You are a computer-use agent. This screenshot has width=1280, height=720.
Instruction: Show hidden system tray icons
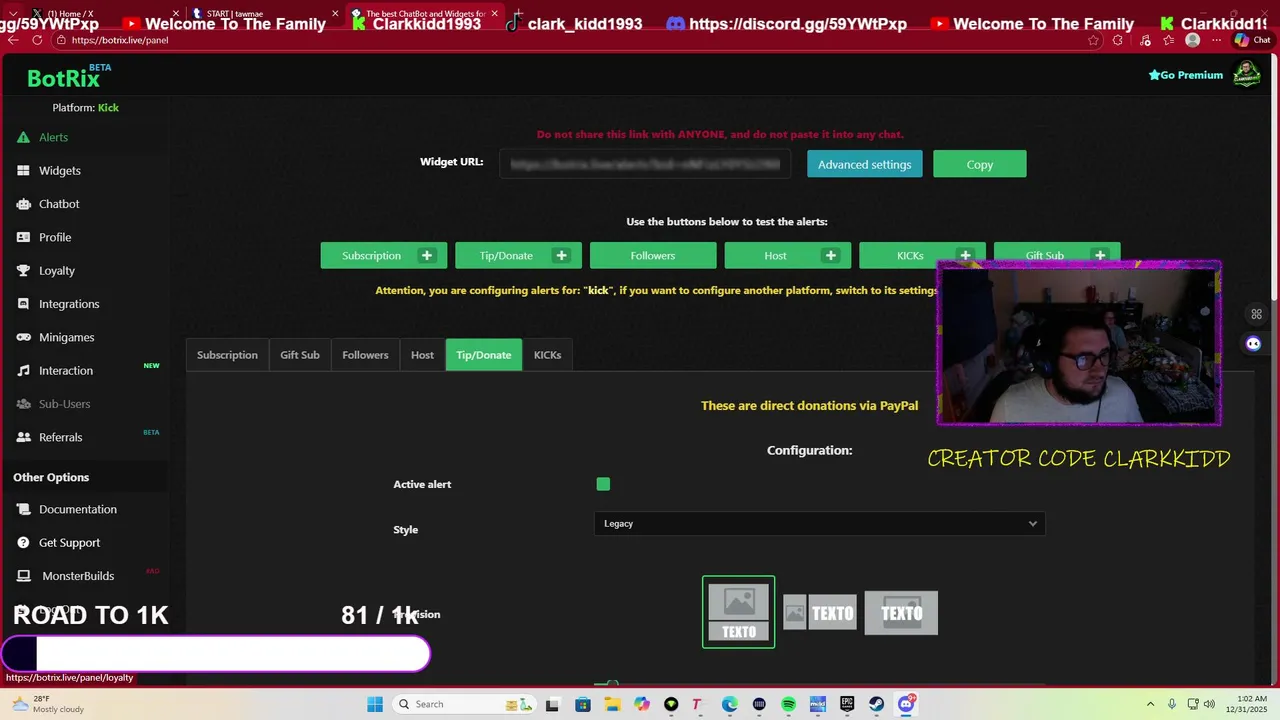1150,704
